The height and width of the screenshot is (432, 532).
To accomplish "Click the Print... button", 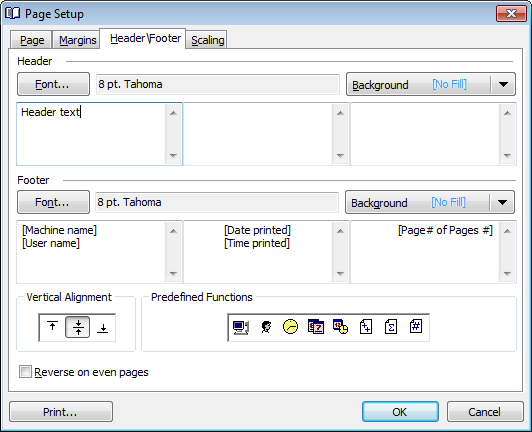I will pyautogui.click(x=61, y=412).
